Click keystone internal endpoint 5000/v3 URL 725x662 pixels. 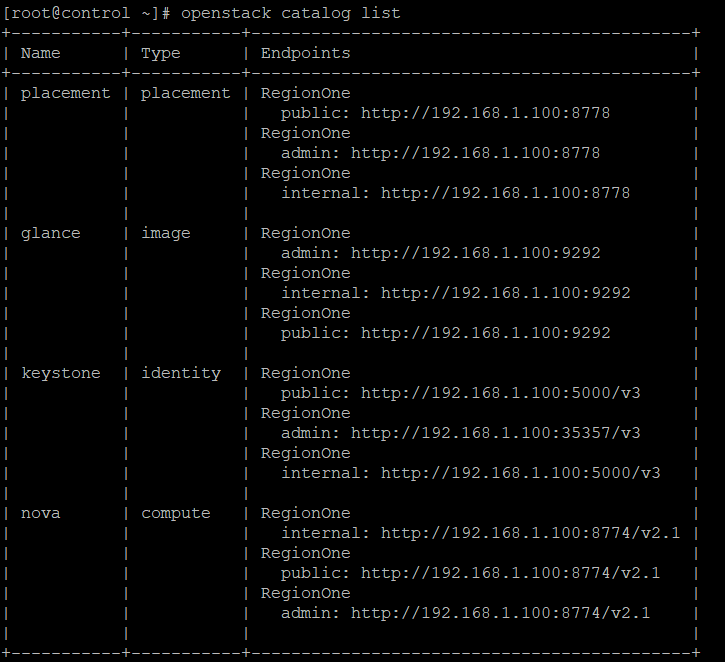coord(521,473)
